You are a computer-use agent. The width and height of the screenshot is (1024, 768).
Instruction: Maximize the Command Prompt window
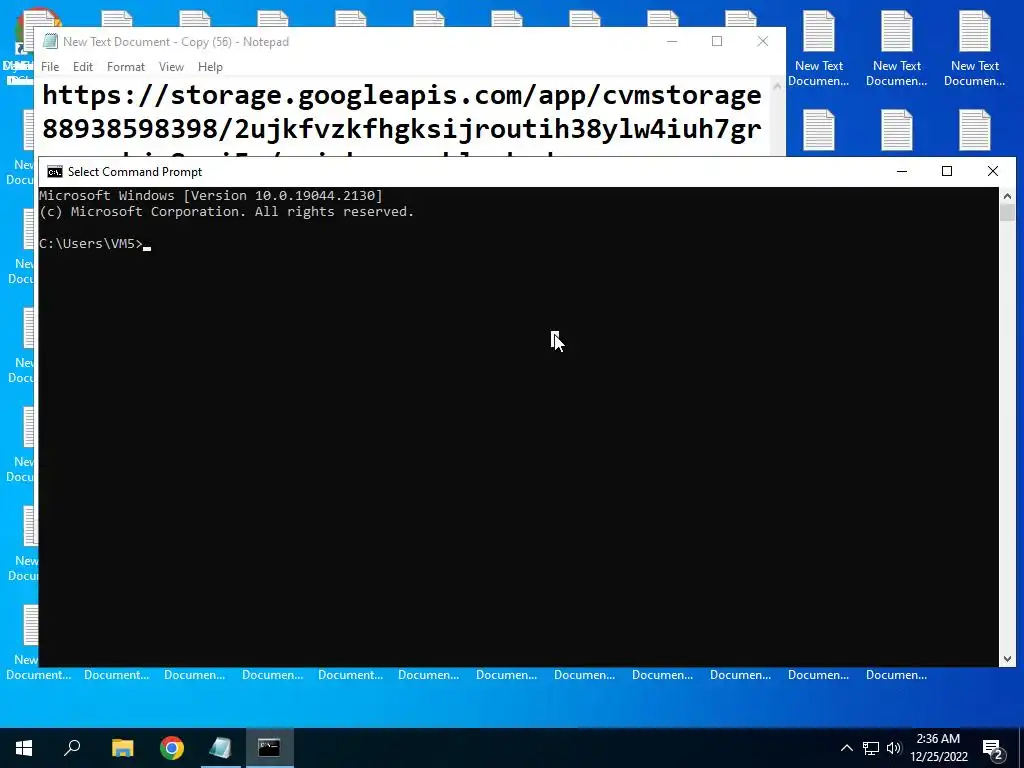pyautogui.click(x=947, y=171)
